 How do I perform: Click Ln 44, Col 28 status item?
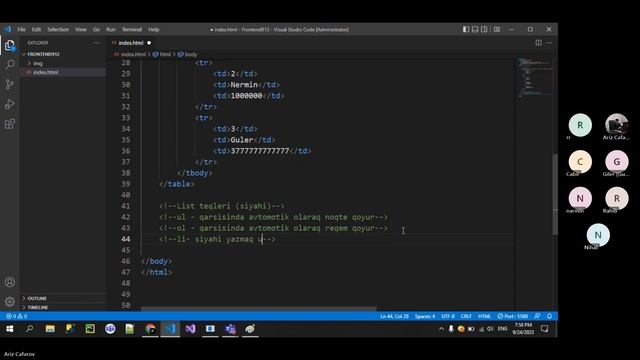394,316
